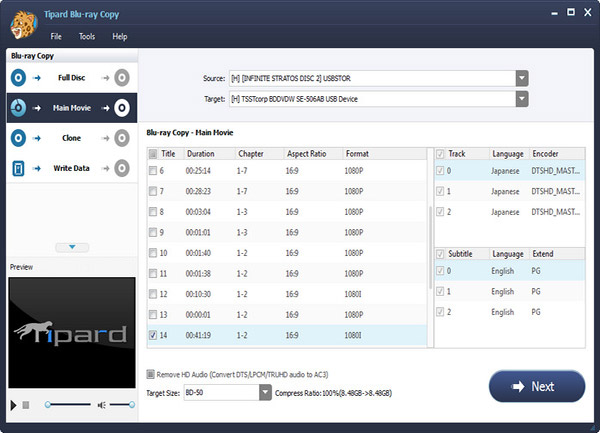Viewport: 600px width, 433px height.
Task: Expand more modes with the down arrow
Action: [x=70, y=246]
